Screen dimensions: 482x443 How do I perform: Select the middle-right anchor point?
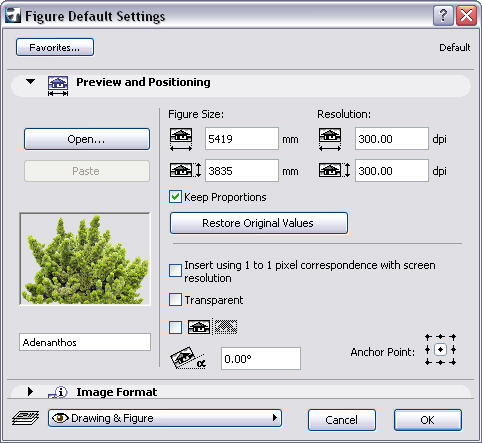453,350
